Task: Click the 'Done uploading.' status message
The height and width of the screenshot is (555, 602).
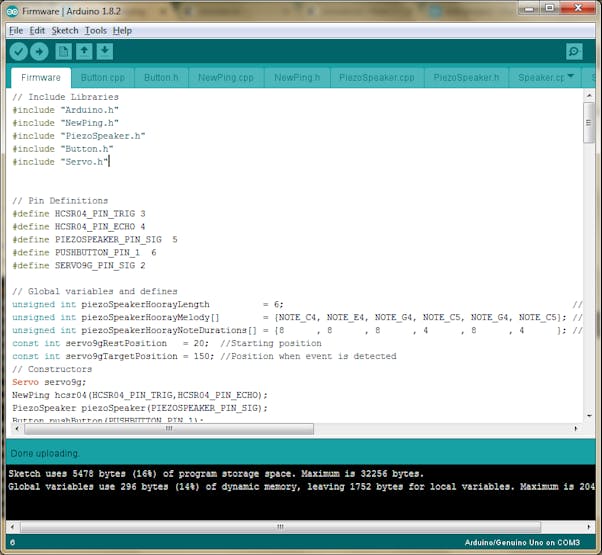Action: tap(45, 454)
